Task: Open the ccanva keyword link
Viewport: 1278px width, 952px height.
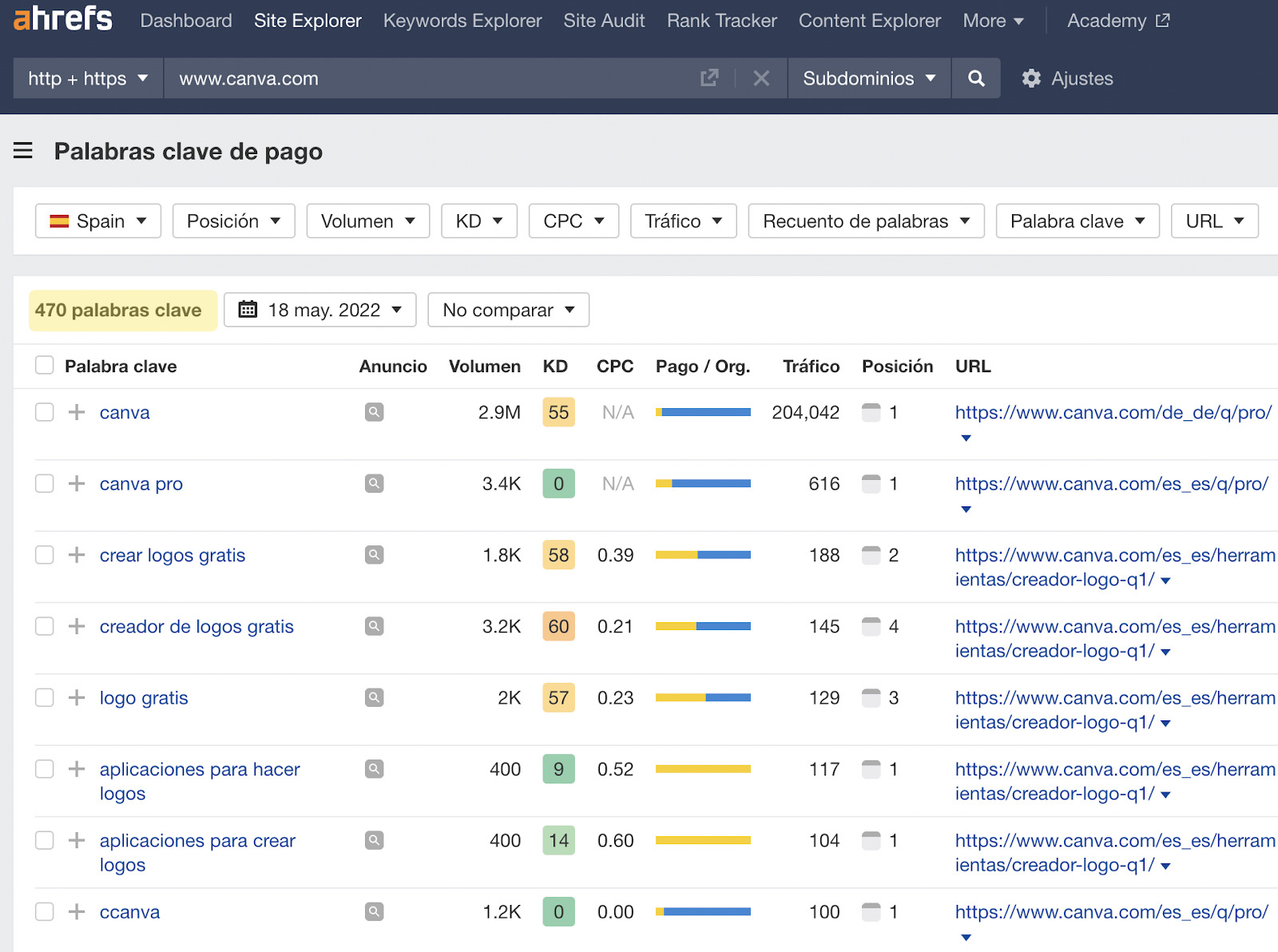Action: point(129,911)
